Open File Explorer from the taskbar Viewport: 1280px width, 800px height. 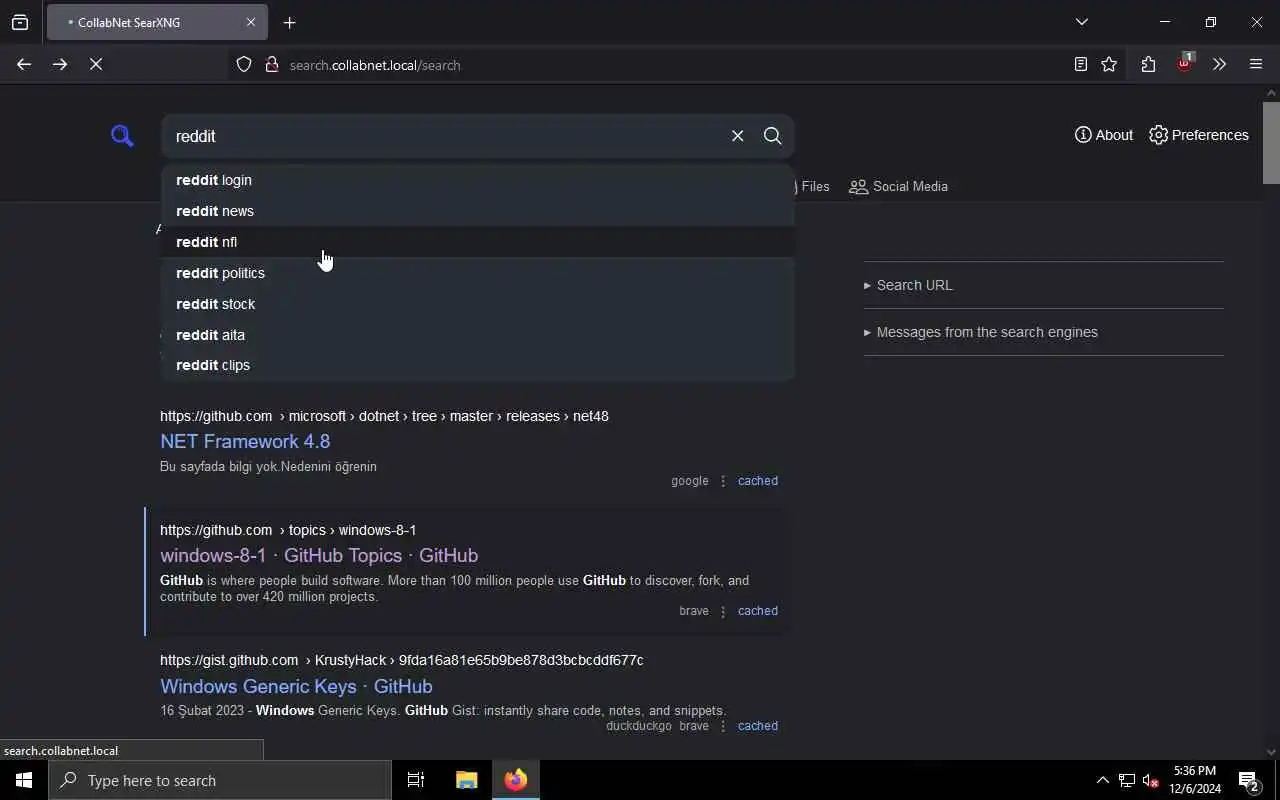(x=466, y=780)
